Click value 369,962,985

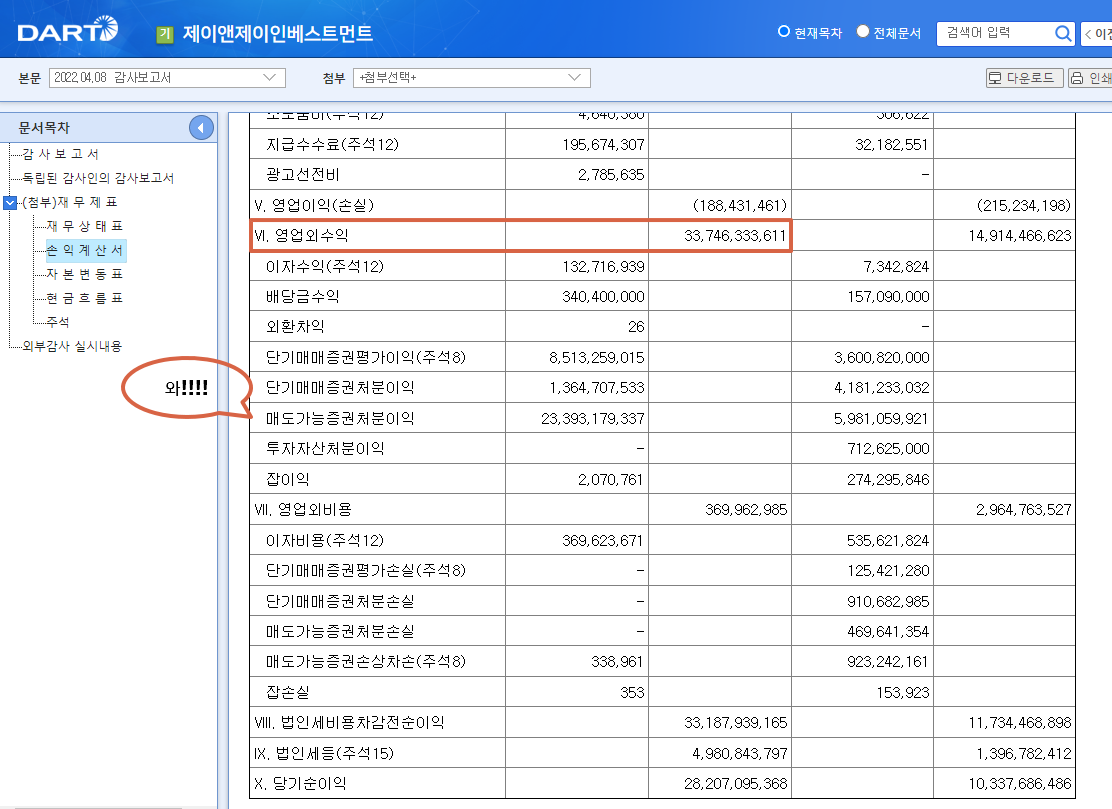pyautogui.click(x=746, y=510)
